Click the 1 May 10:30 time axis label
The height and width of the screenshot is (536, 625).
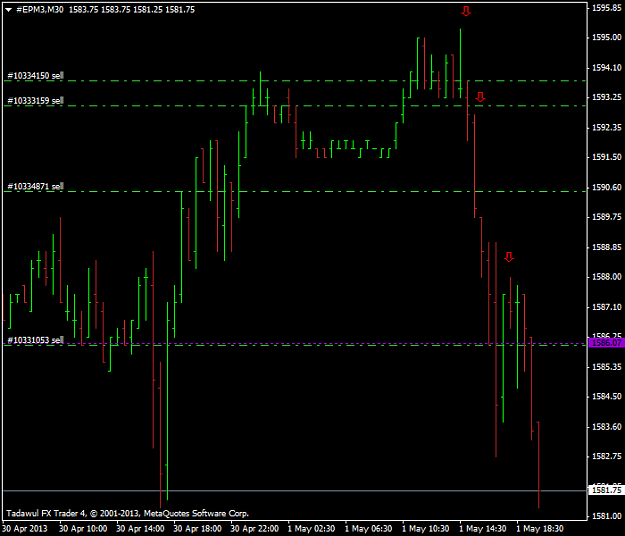[426, 529]
